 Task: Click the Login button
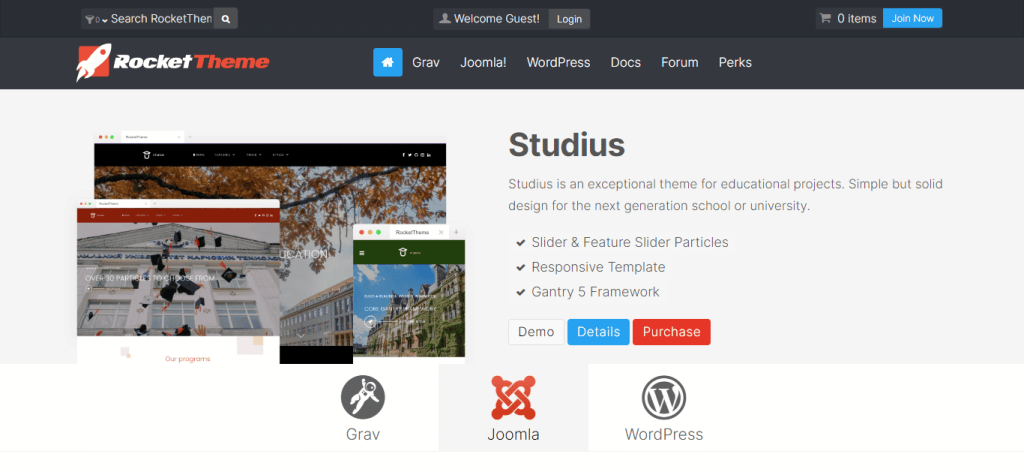coord(569,19)
